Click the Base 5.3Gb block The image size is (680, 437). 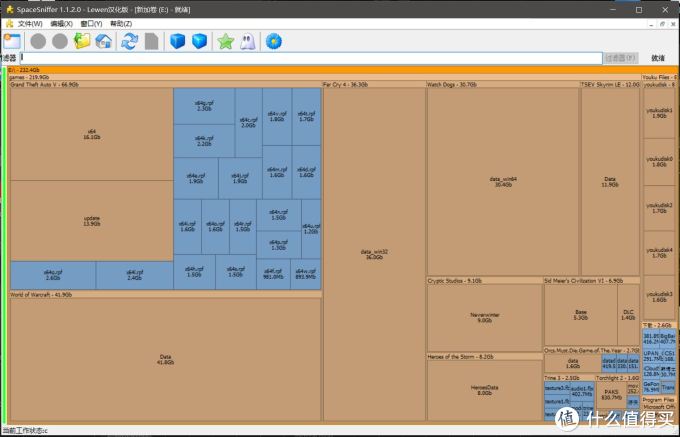tap(581, 315)
